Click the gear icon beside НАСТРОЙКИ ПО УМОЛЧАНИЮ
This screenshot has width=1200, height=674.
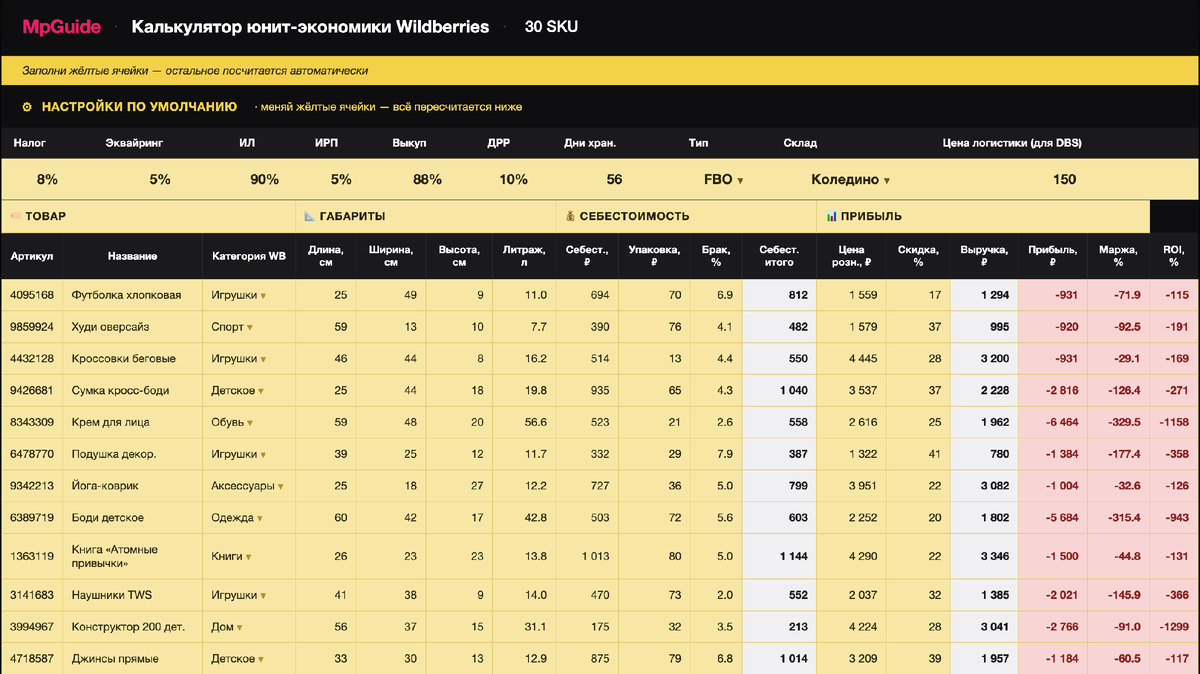[27, 107]
